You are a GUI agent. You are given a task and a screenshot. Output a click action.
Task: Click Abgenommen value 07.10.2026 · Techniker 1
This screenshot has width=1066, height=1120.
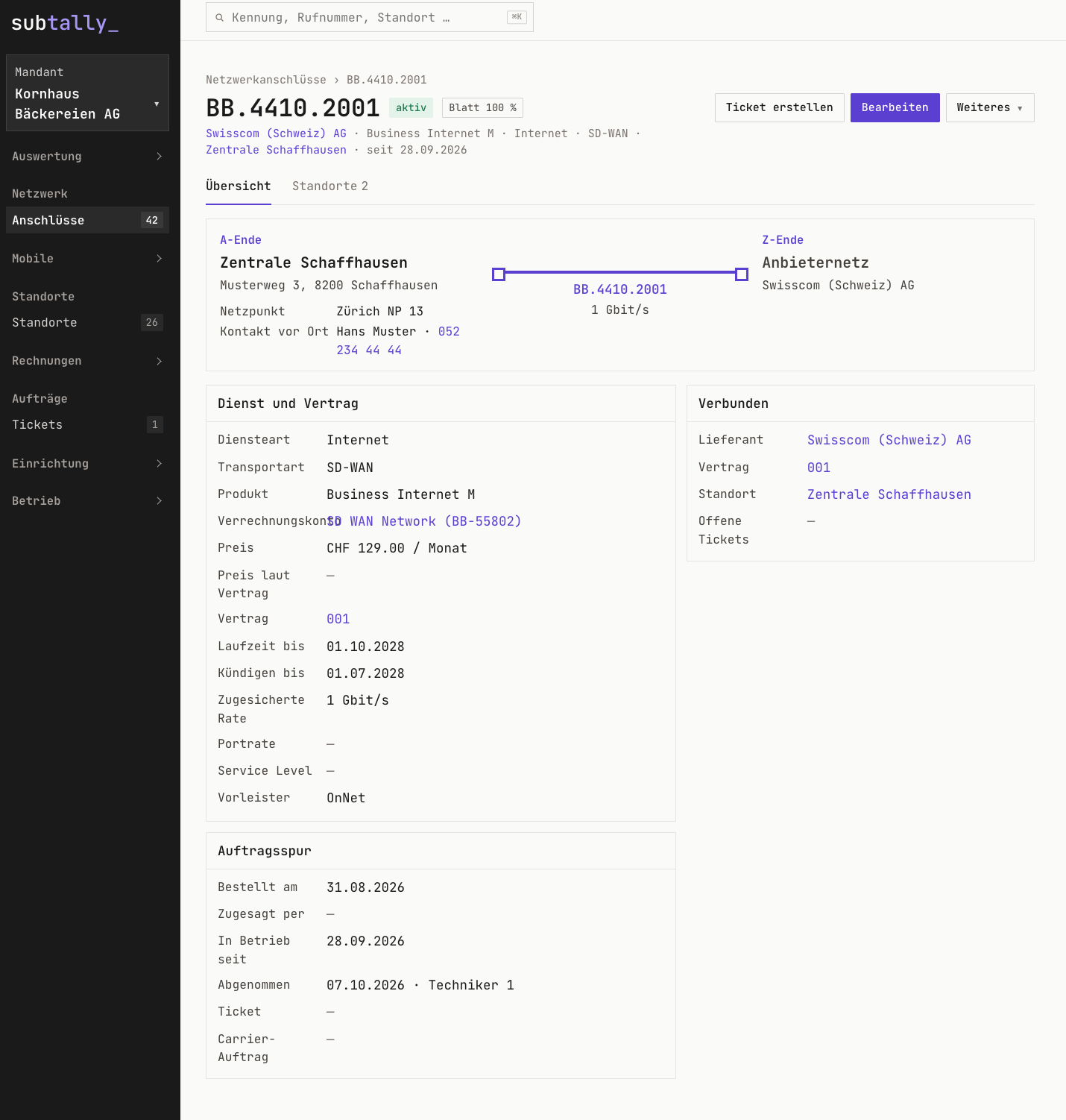(x=420, y=985)
